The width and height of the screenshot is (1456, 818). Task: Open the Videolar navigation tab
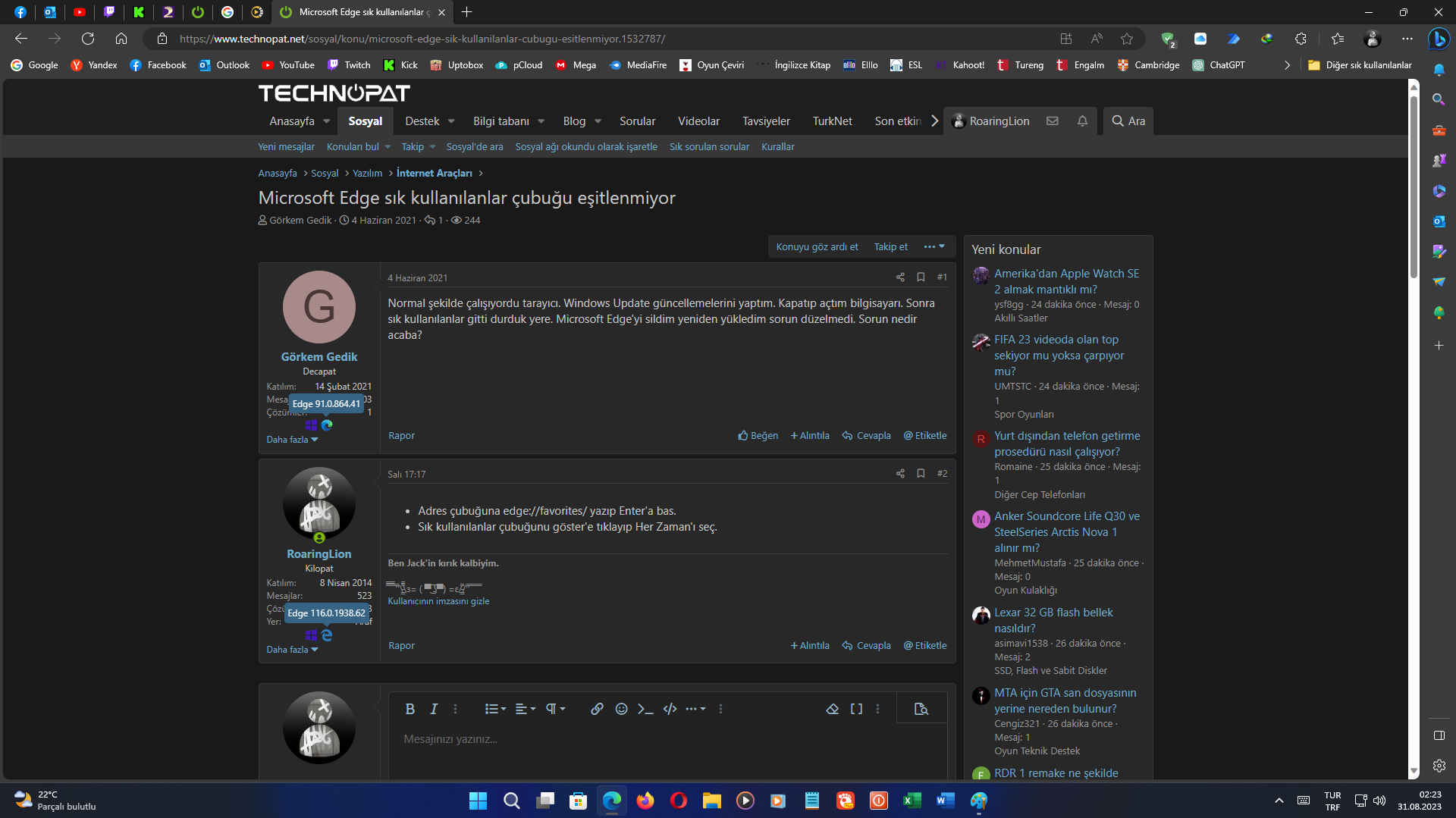[x=698, y=121]
